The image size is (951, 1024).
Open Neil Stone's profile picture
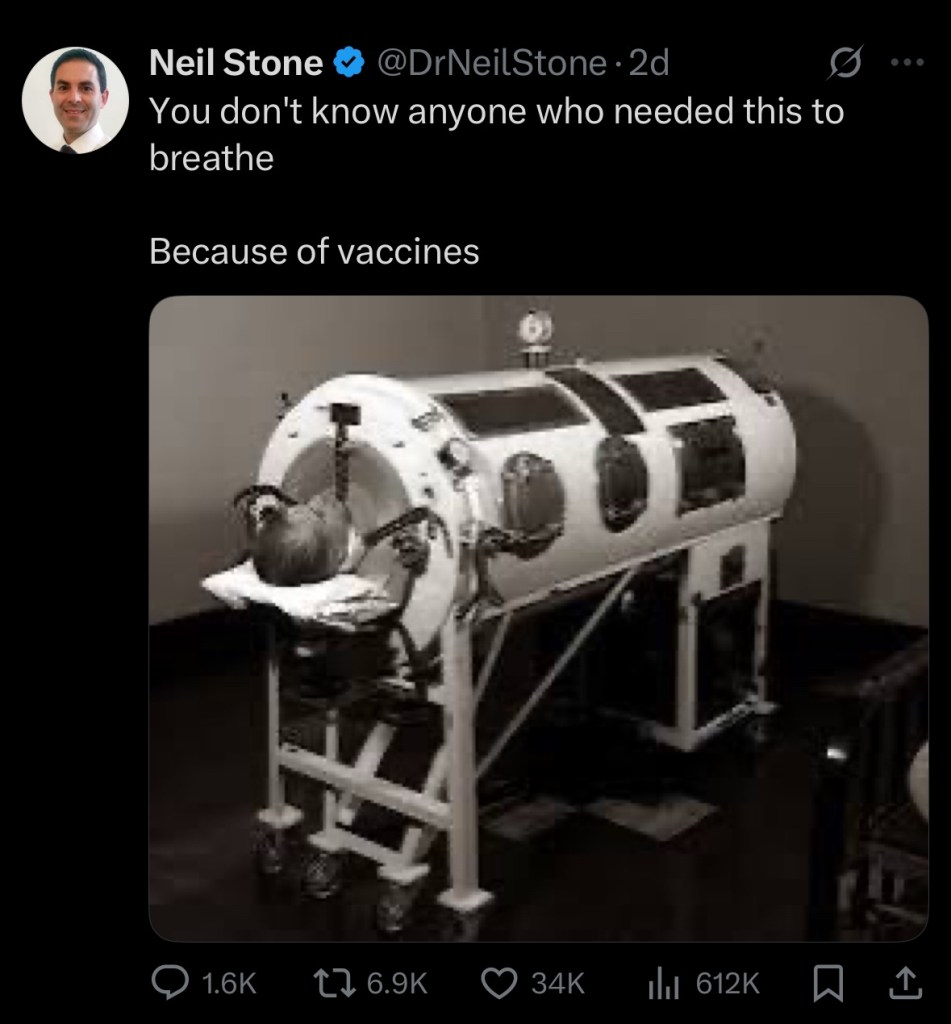(75, 100)
